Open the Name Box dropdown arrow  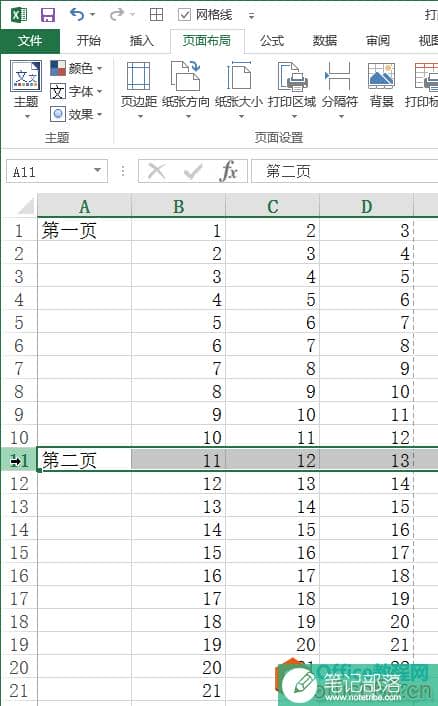98,171
